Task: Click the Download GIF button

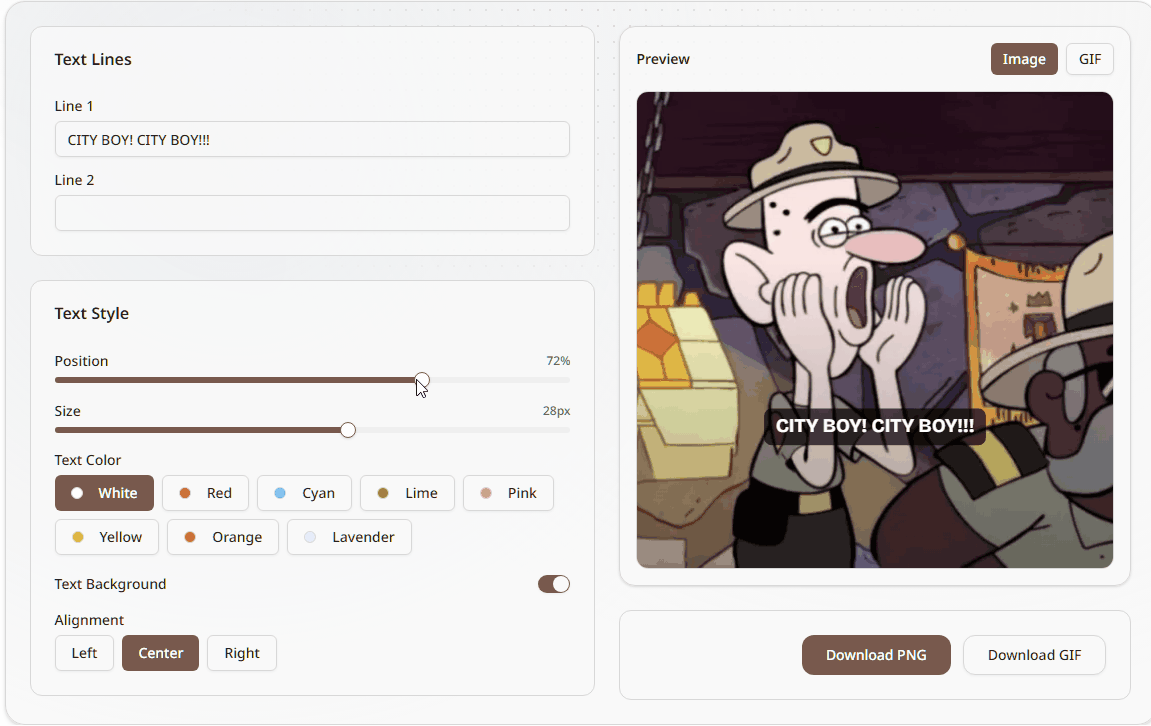Action: pos(1034,655)
